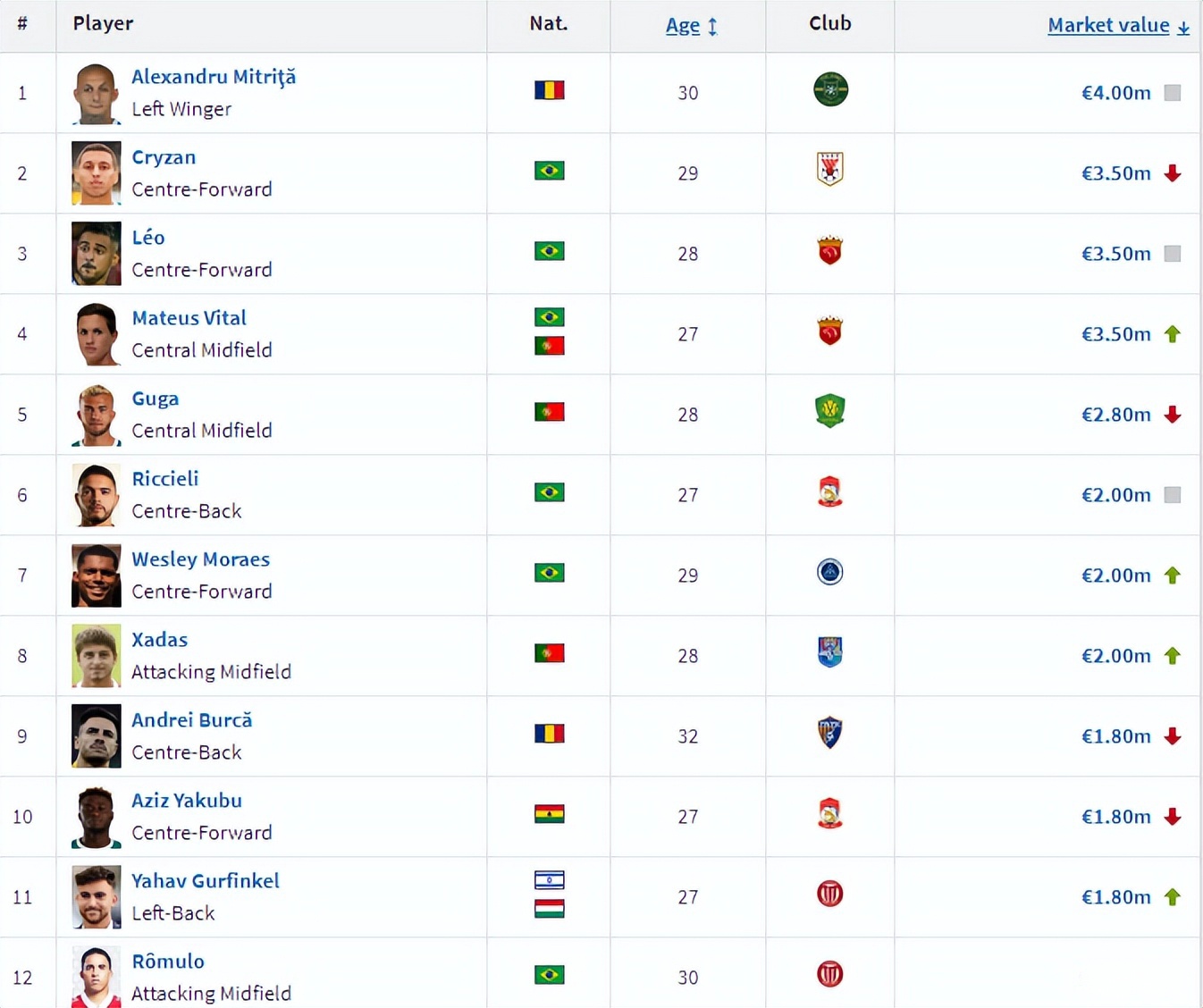Click Xadas's club crest icon
Screen dimensions: 1203x1008
coord(830,652)
